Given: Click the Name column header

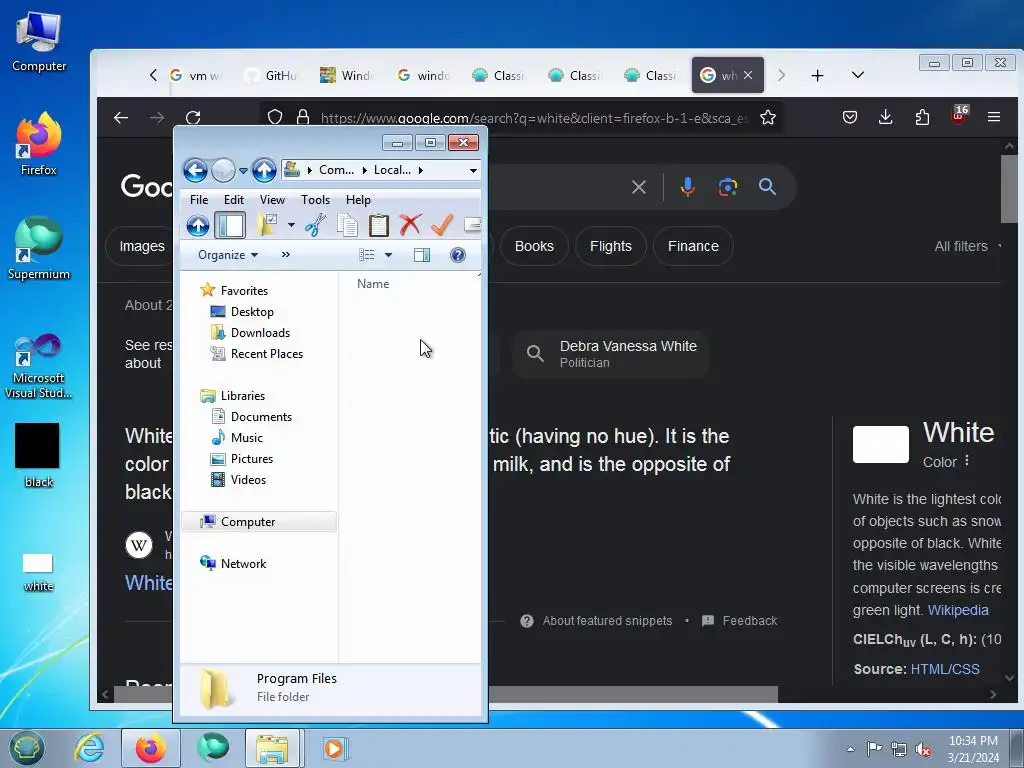Looking at the screenshot, I should click(x=373, y=284).
